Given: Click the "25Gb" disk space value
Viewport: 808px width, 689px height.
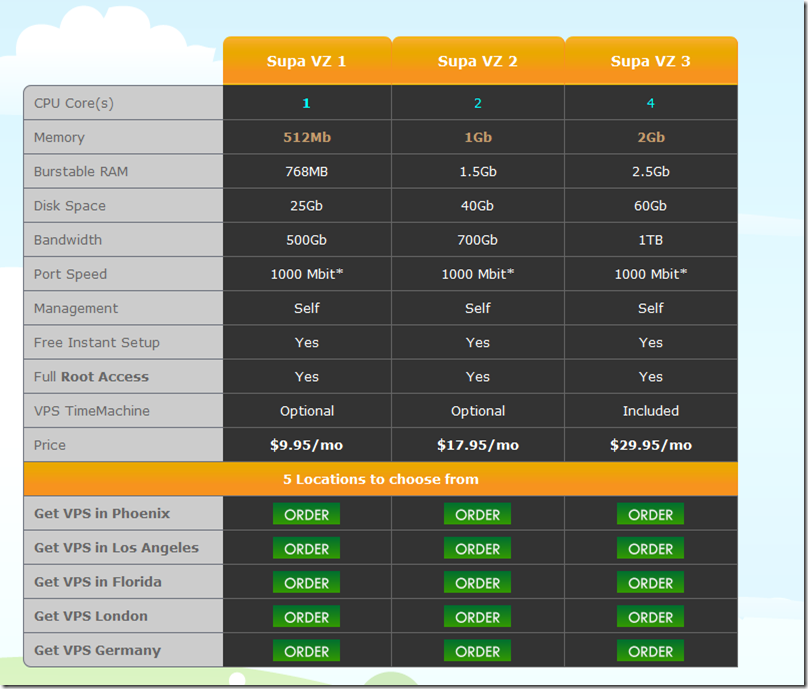Looking at the screenshot, I should tap(306, 206).
